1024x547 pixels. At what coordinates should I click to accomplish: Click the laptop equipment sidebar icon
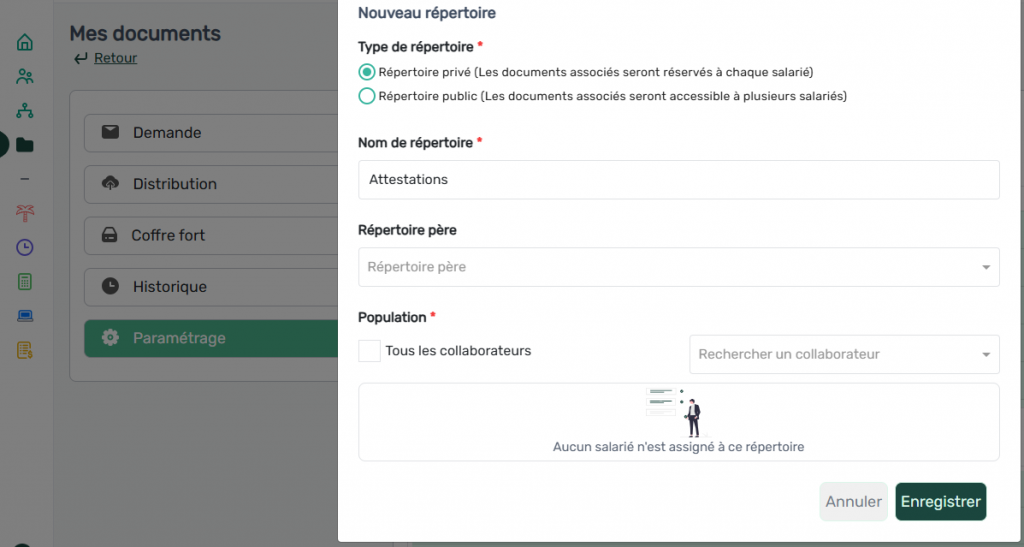pyautogui.click(x=25, y=316)
